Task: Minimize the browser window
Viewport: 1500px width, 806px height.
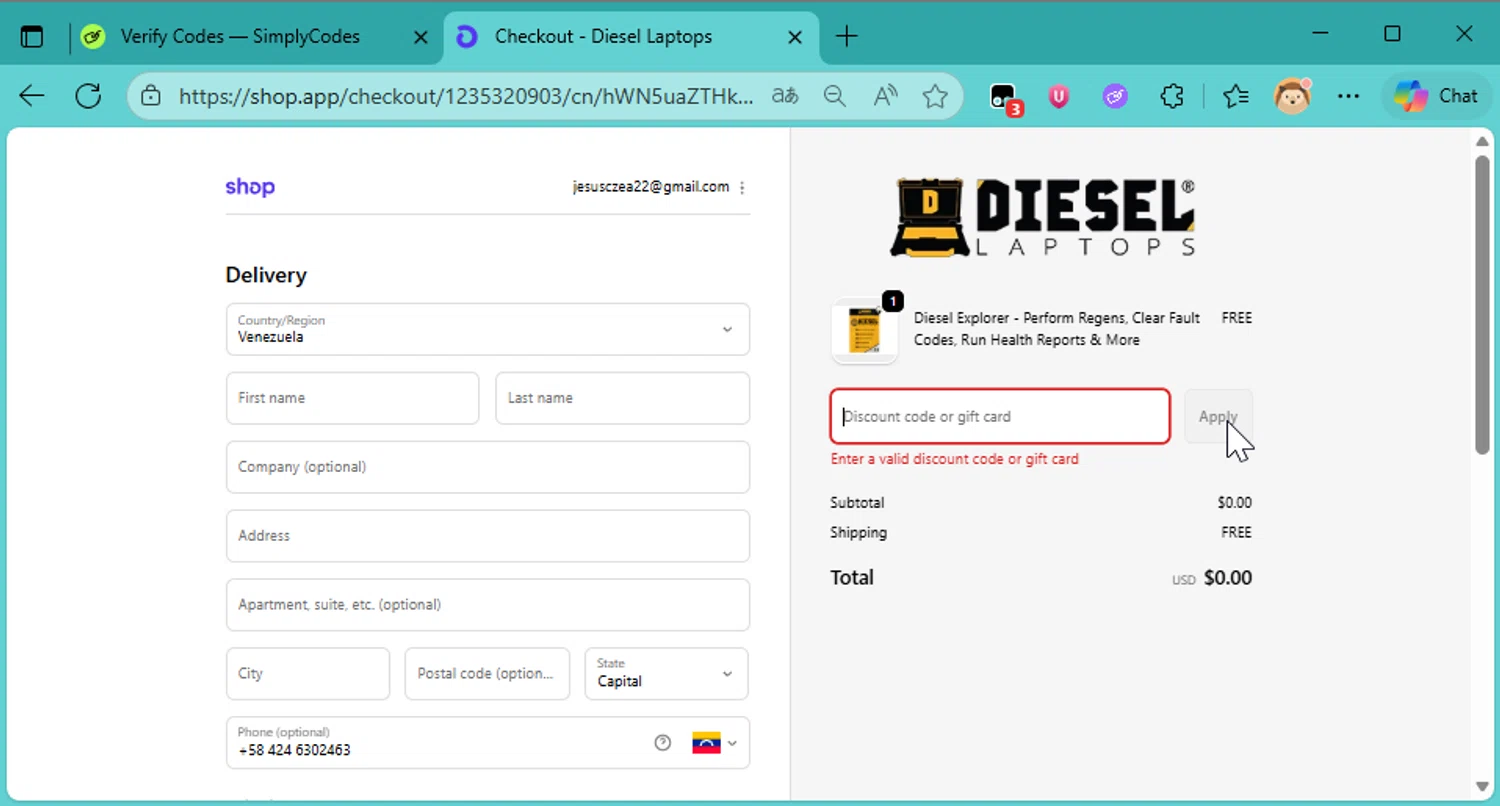Action: [1320, 35]
